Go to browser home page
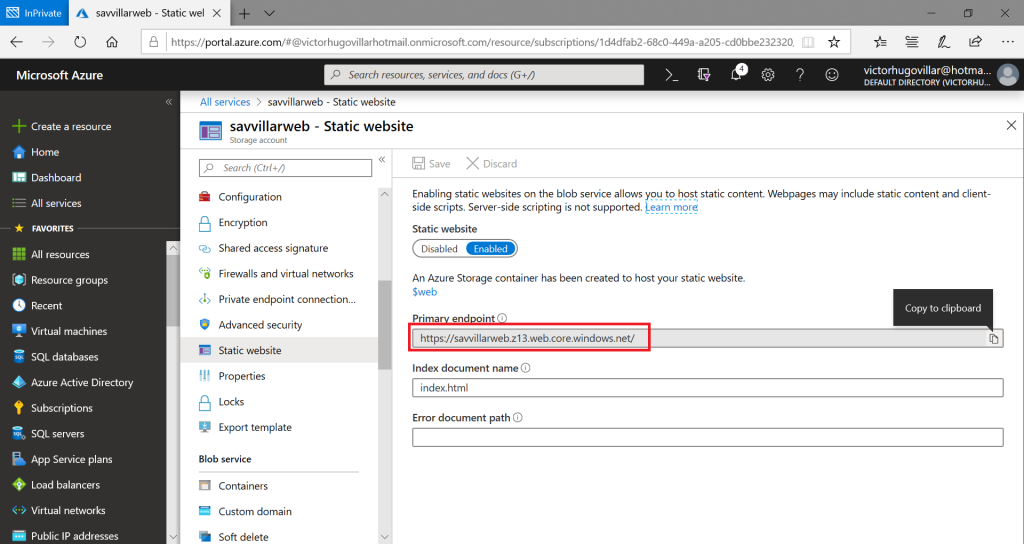This screenshot has height=544, width=1024. coord(112,42)
